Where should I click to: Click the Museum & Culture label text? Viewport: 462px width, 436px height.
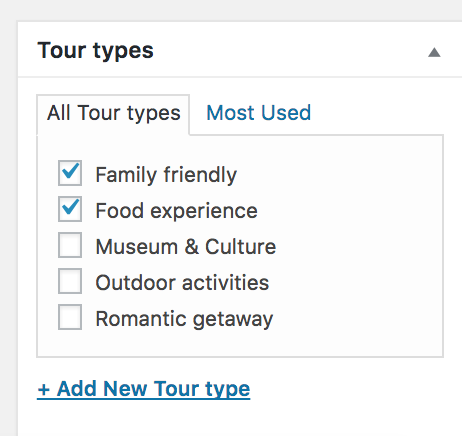[186, 247]
